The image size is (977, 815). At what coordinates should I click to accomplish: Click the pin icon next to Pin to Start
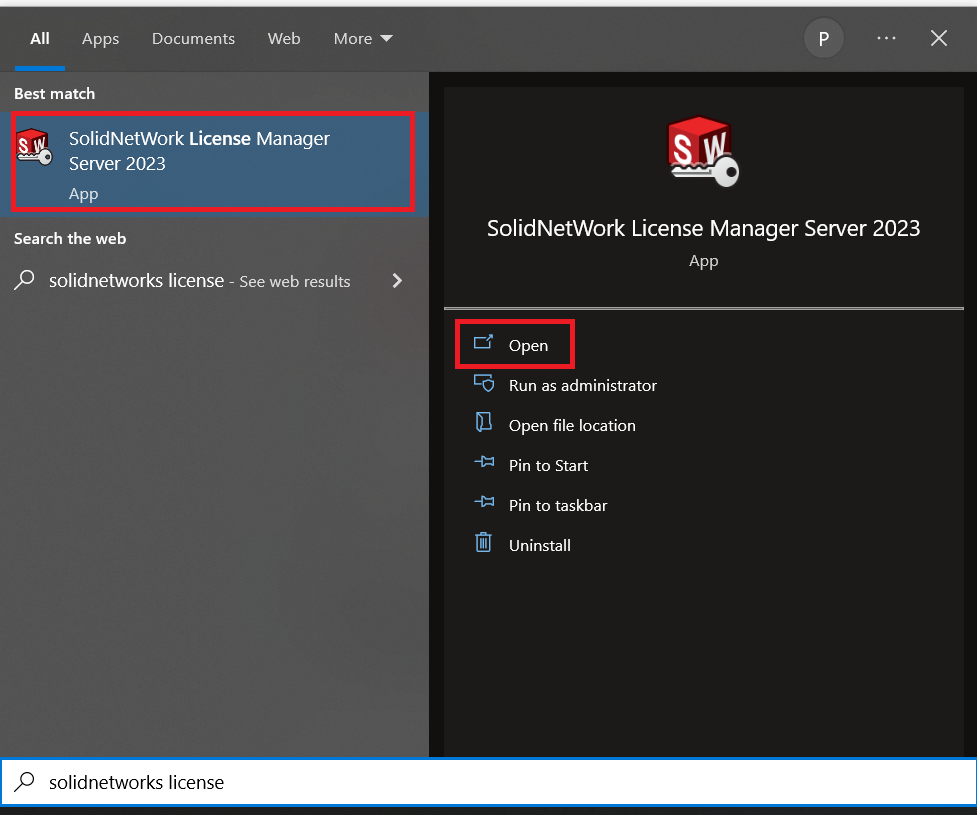pos(484,462)
